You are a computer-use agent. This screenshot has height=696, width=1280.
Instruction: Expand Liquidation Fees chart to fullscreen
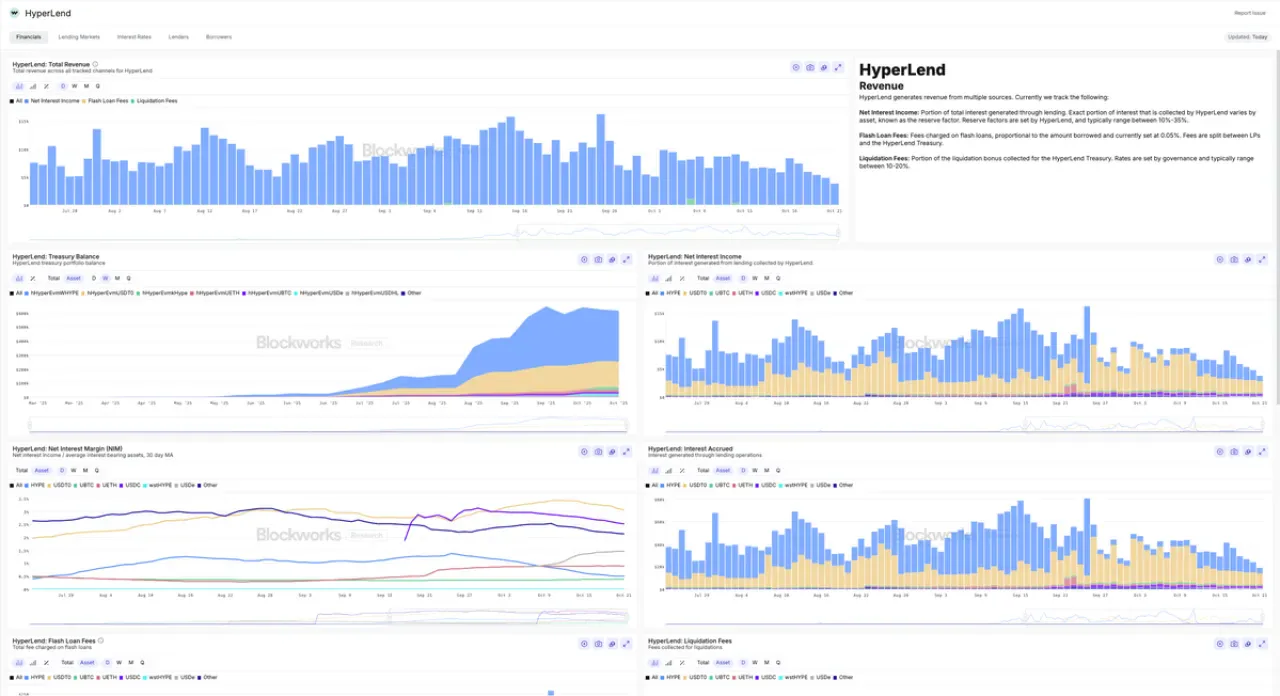pyautogui.click(x=1262, y=644)
